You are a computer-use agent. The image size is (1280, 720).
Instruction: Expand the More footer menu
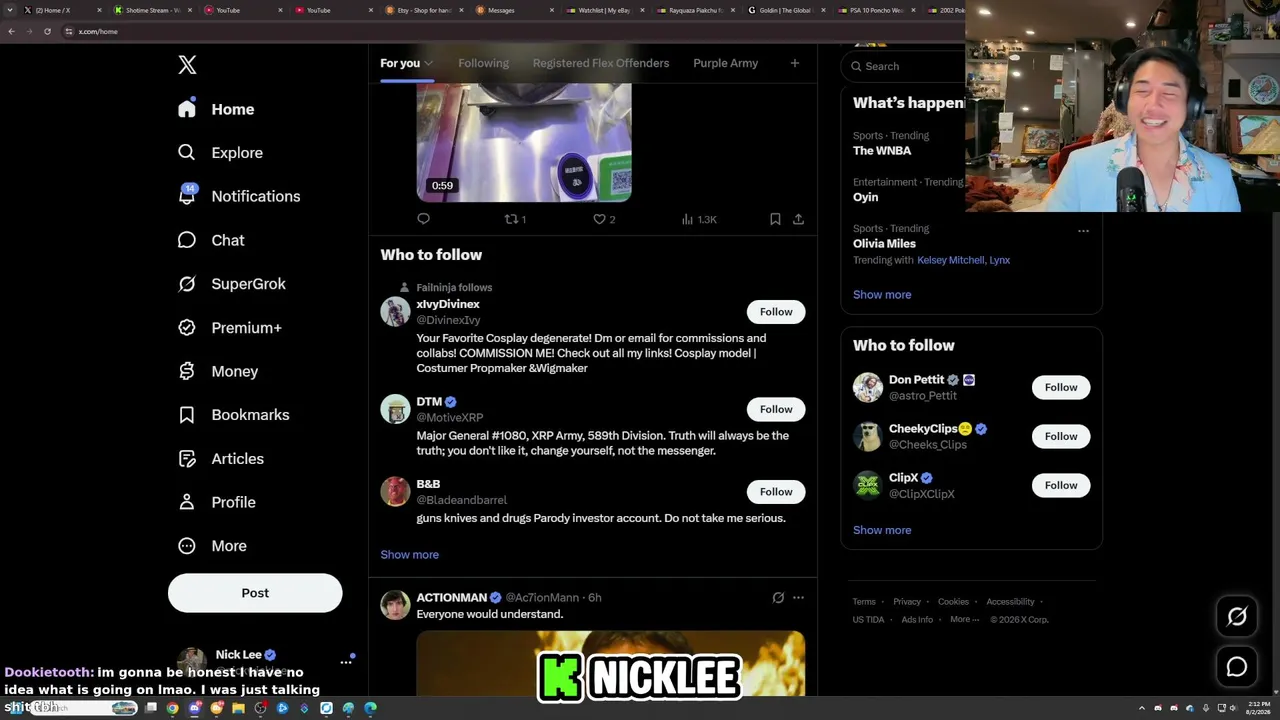964,620
